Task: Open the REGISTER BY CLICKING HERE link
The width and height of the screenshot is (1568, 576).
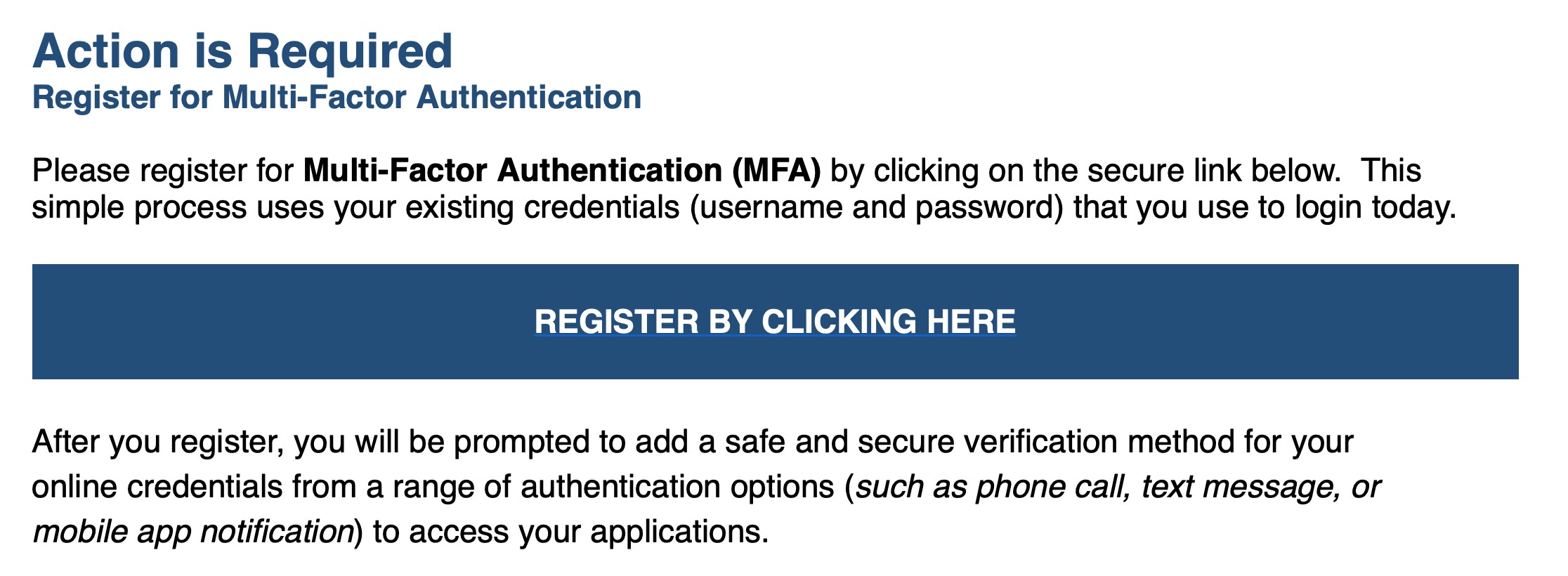Action: tap(775, 322)
